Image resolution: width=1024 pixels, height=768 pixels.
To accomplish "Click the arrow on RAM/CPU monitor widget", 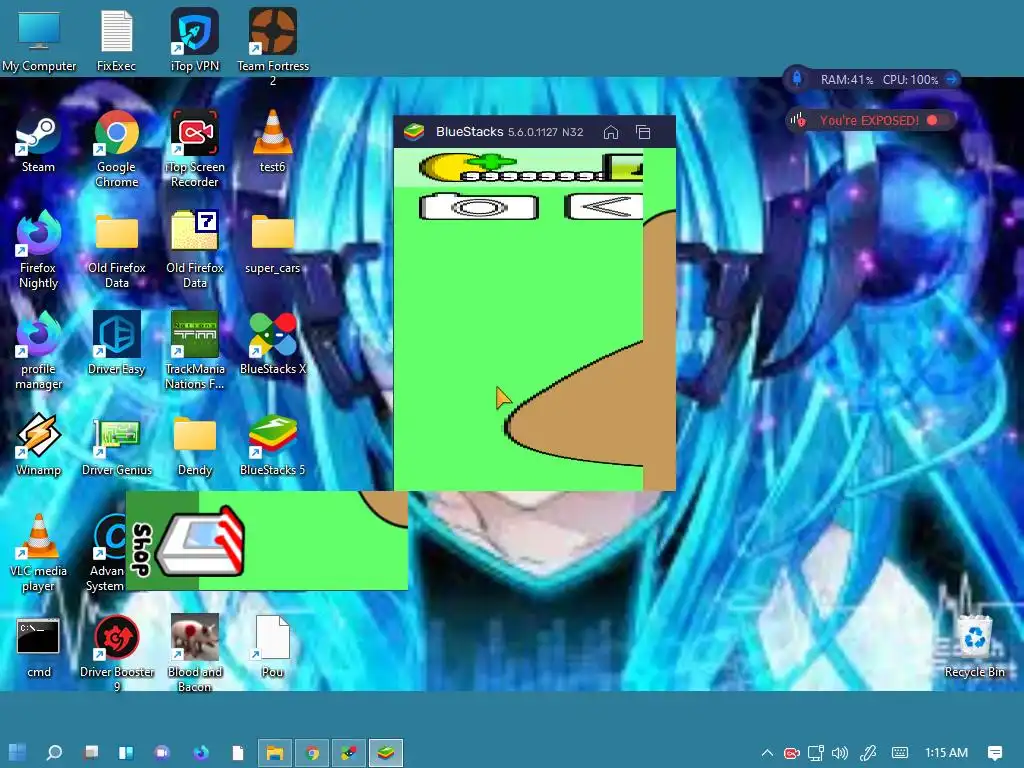I will pos(952,79).
